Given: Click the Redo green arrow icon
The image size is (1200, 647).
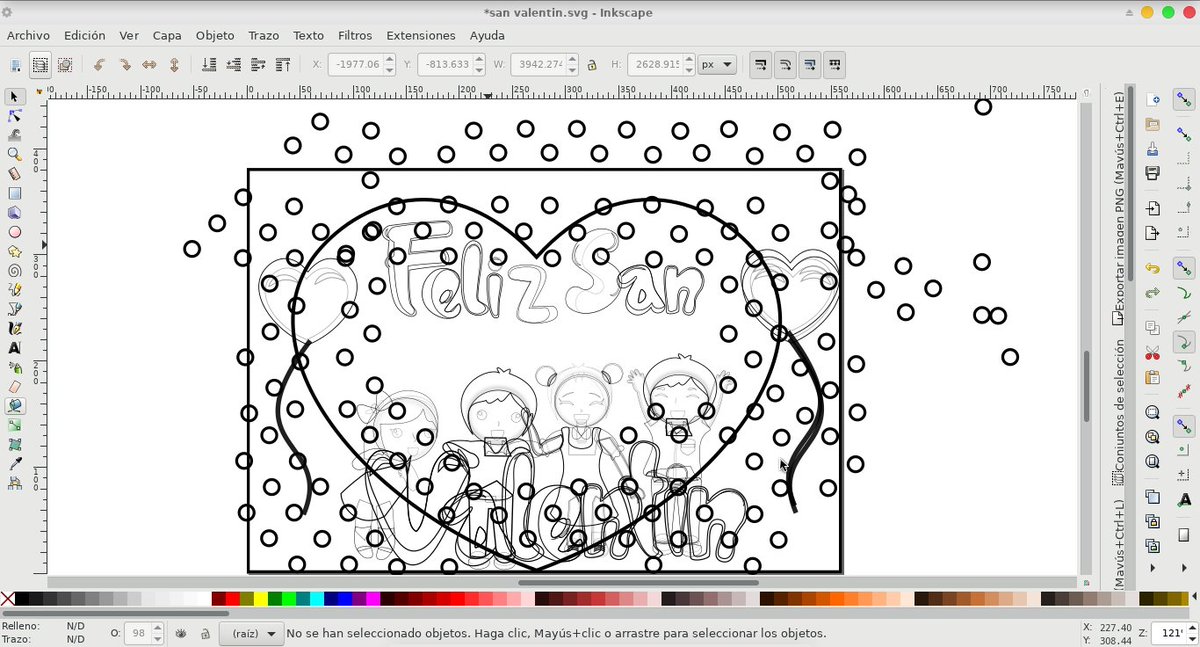Looking at the screenshot, I should (1153, 293).
